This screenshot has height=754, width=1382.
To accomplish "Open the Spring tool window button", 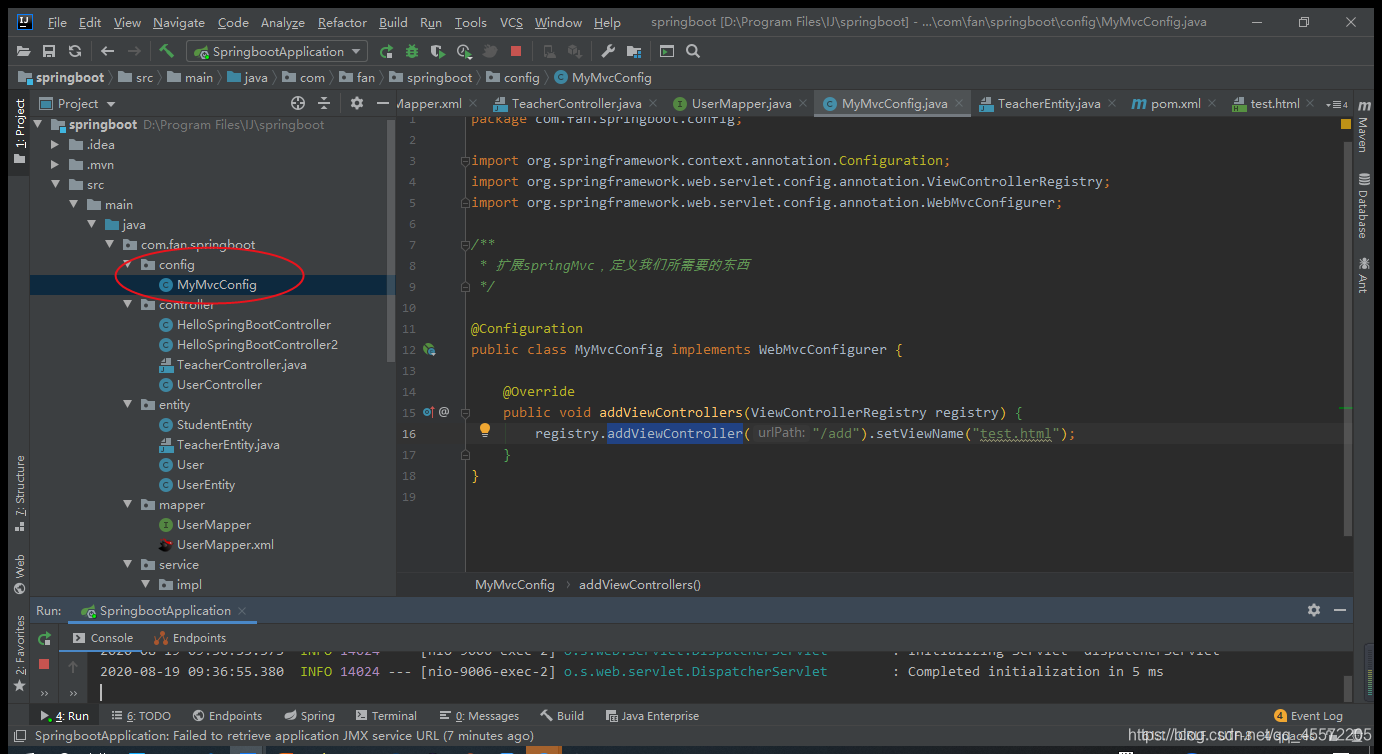I will pyautogui.click(x=309, y=716).
